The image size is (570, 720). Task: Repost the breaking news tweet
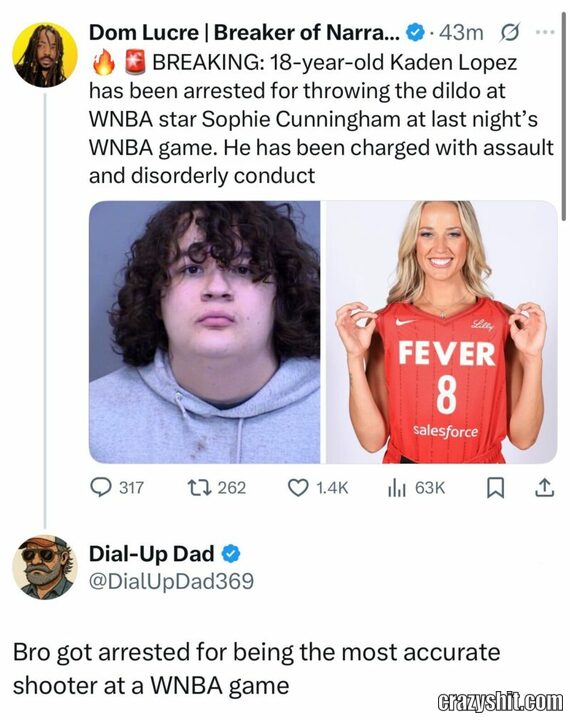click(x=217, y=488)
